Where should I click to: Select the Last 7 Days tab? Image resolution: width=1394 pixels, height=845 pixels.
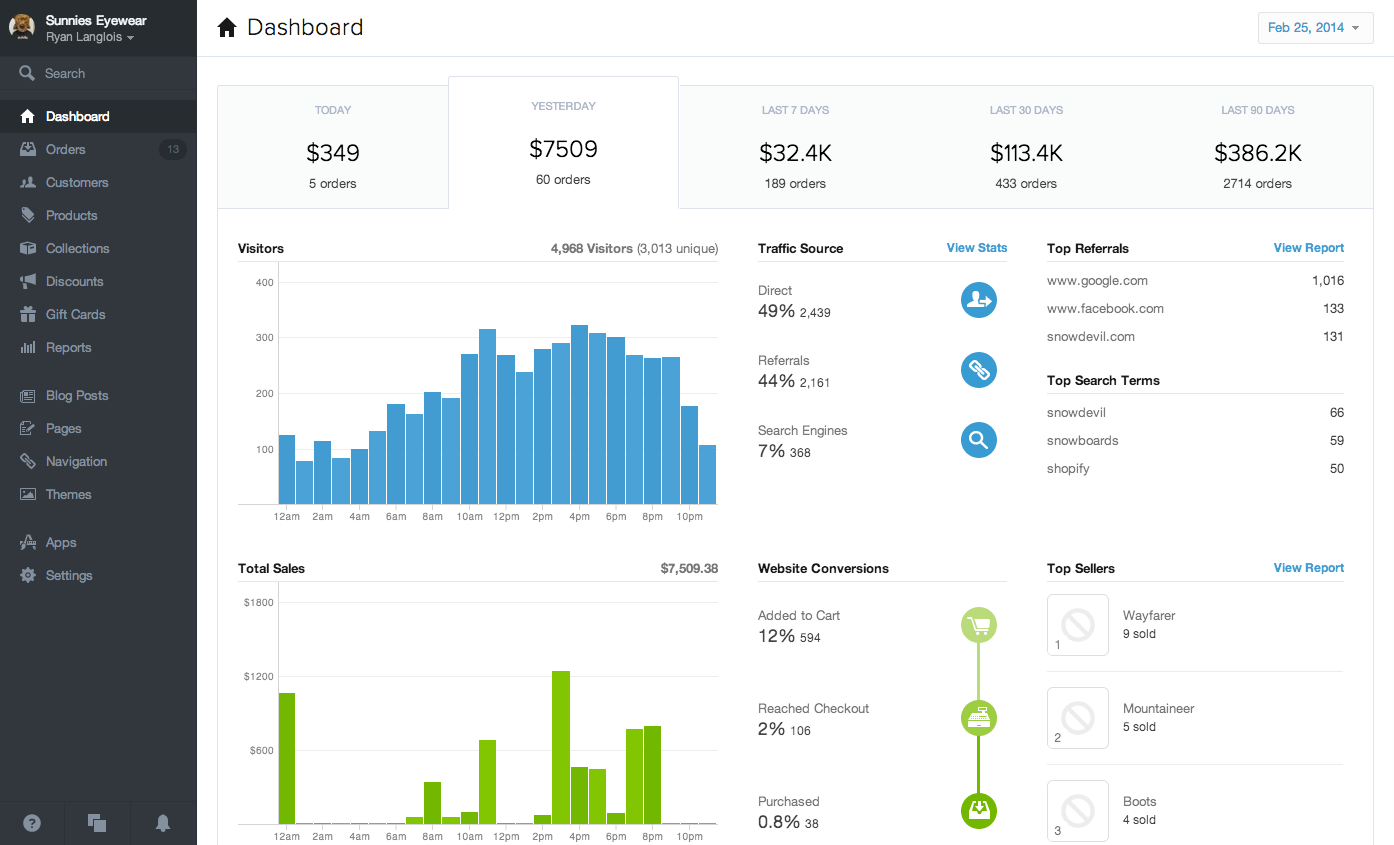tap(795, 147)
